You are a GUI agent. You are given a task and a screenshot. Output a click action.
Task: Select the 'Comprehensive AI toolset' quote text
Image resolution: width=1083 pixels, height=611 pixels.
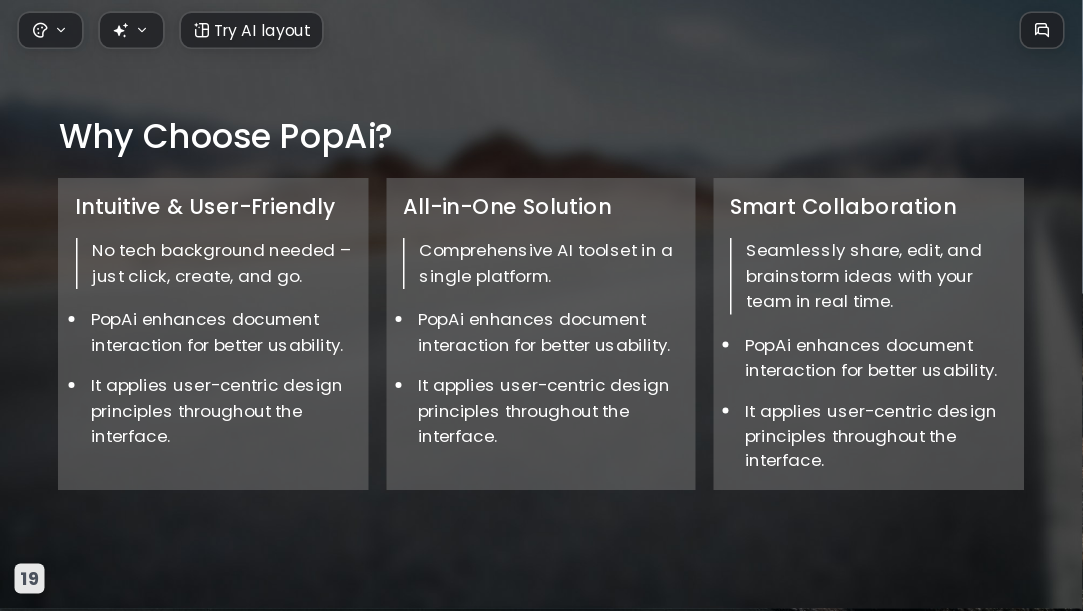(x=546, y=263)
